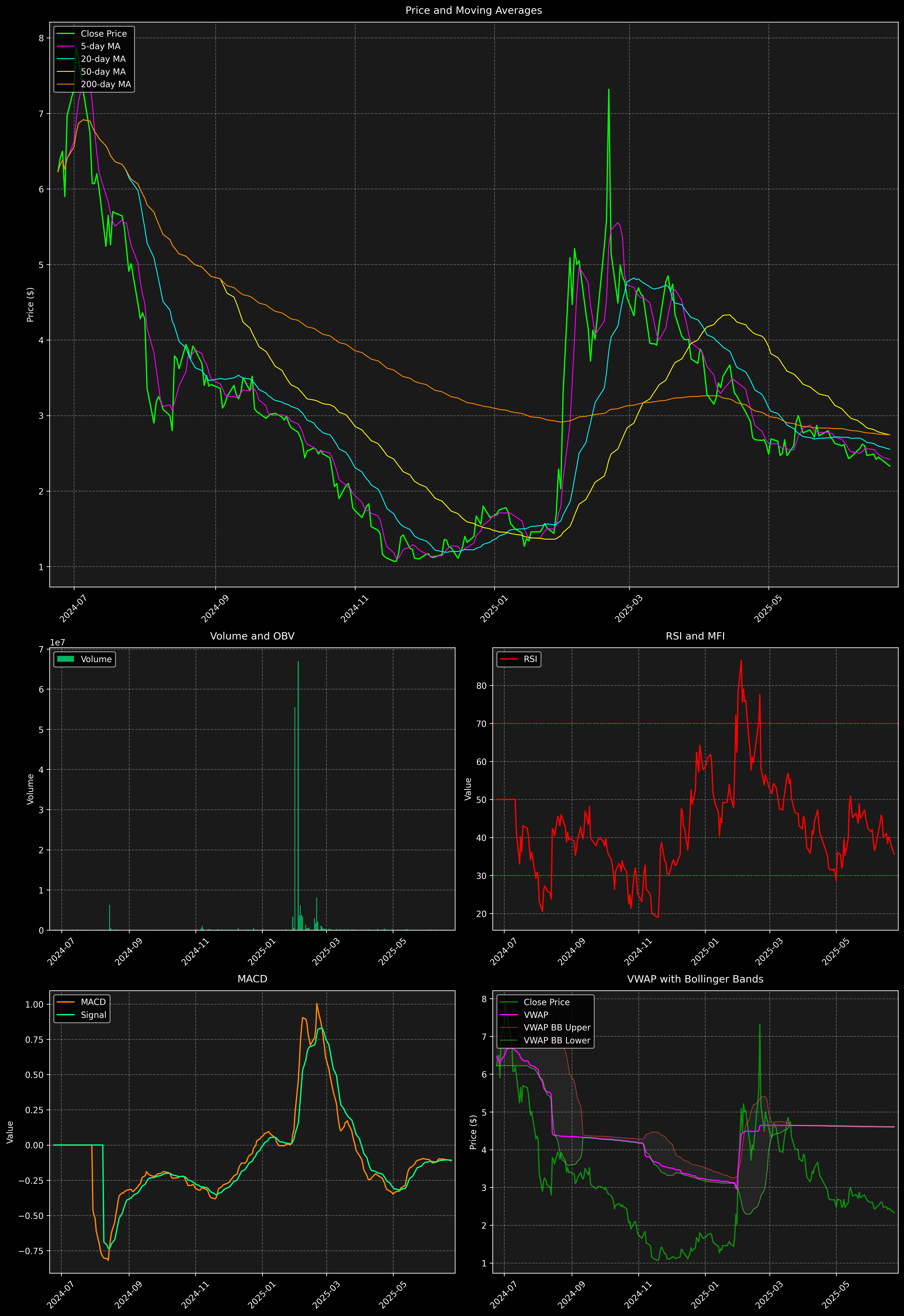Screen dimensions: 904x1316
Task: Click the tallest volume bar near 2025-02
Action: point(299,796)
